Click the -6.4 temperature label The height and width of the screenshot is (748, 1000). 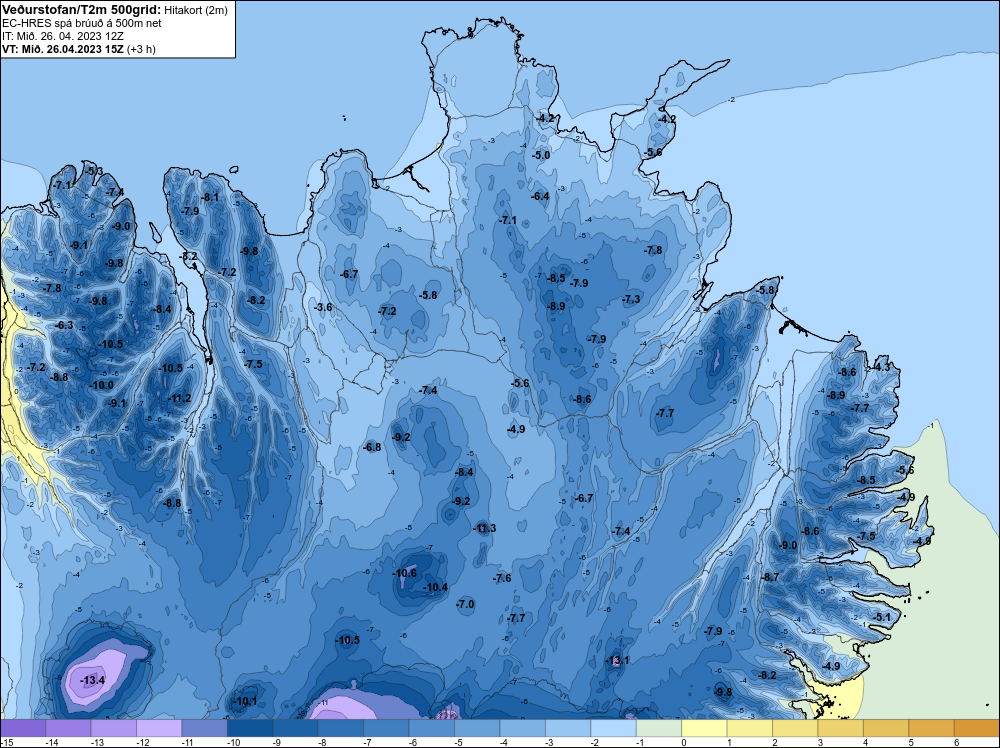tap(540, 196)
